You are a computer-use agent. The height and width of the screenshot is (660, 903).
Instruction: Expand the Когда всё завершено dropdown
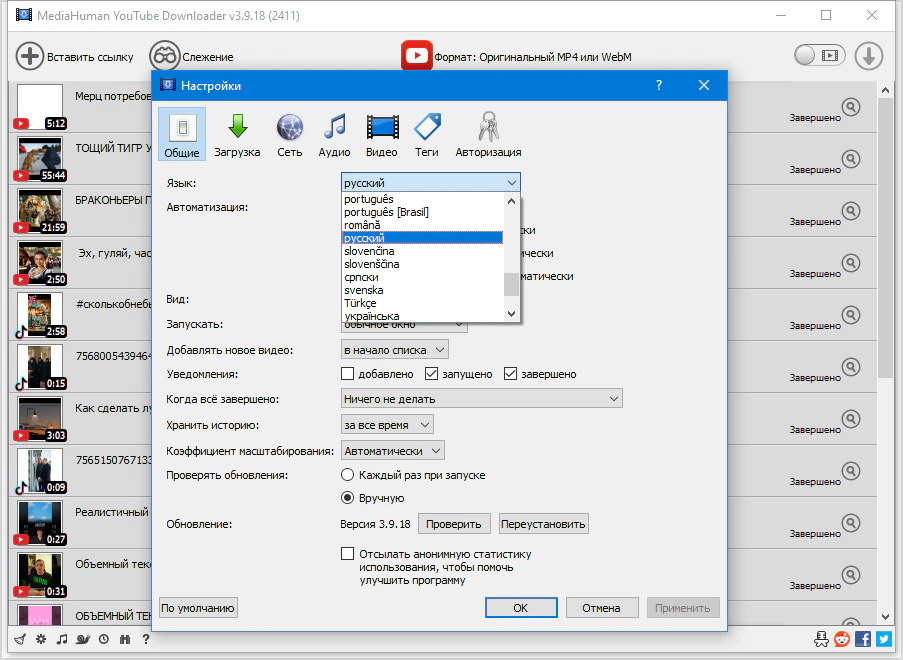coord(481,399)
